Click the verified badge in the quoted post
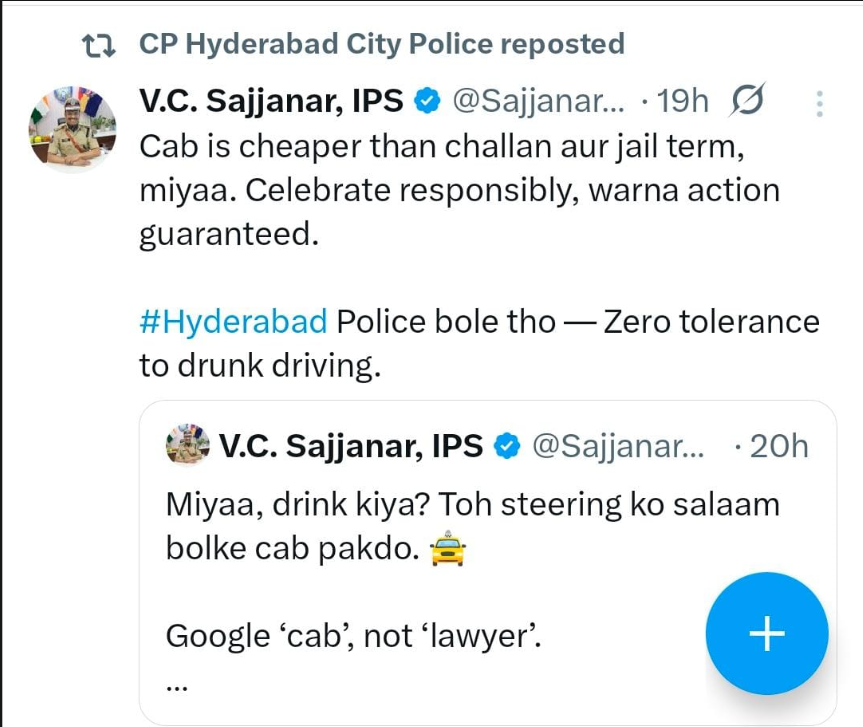 click(x=508, y=446)
